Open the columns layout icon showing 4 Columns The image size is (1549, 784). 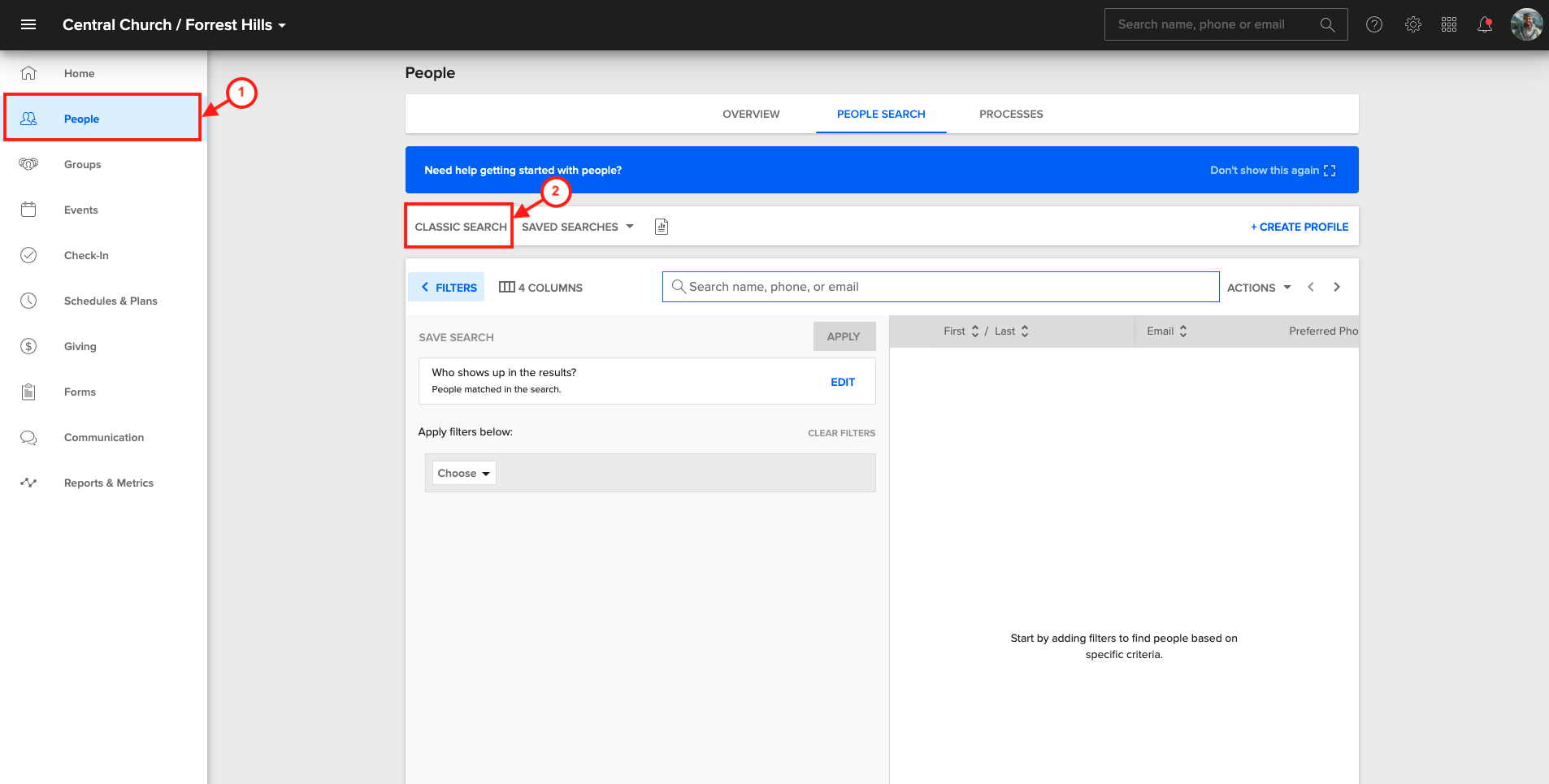[x=507, y=287]
